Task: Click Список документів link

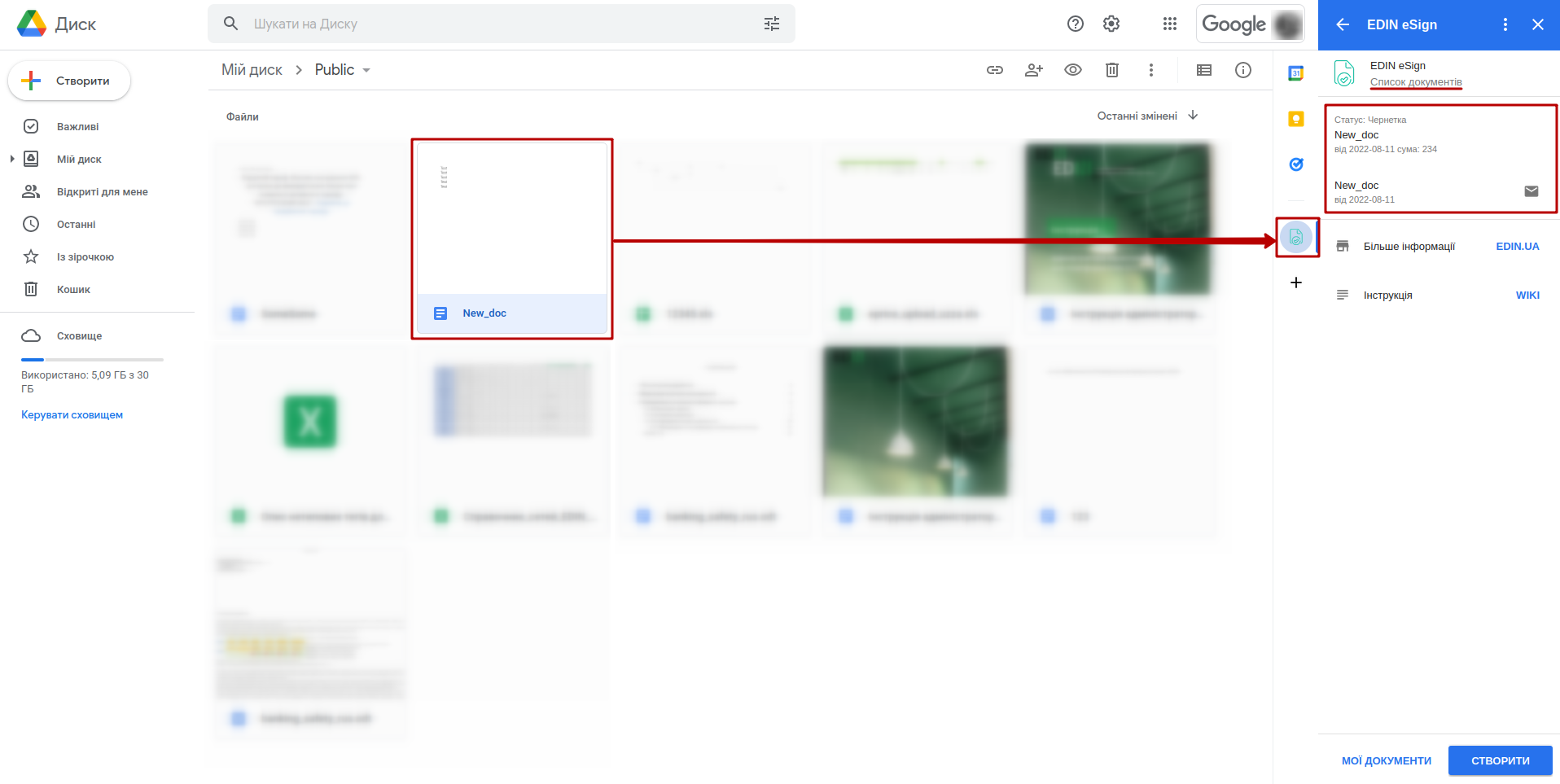Action: (x=1416, y=82)
